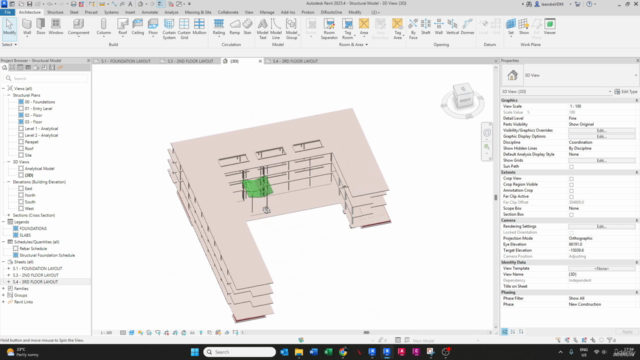The height and width of the screenshot is (360, 640).
Task: Select the Railing tool
Action: click(219, 27)
